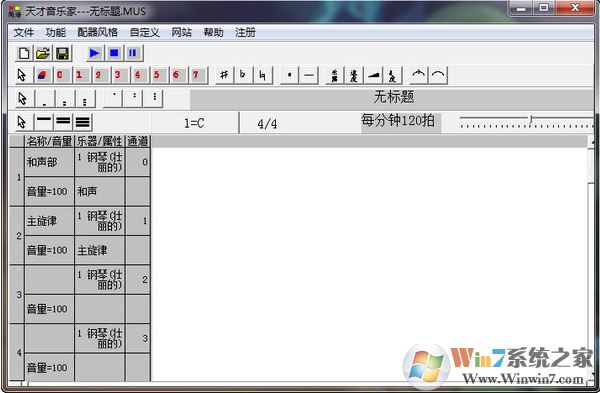Open the 注册 menu
This screenshot has height=393, width=600.
tap(245, 33)
